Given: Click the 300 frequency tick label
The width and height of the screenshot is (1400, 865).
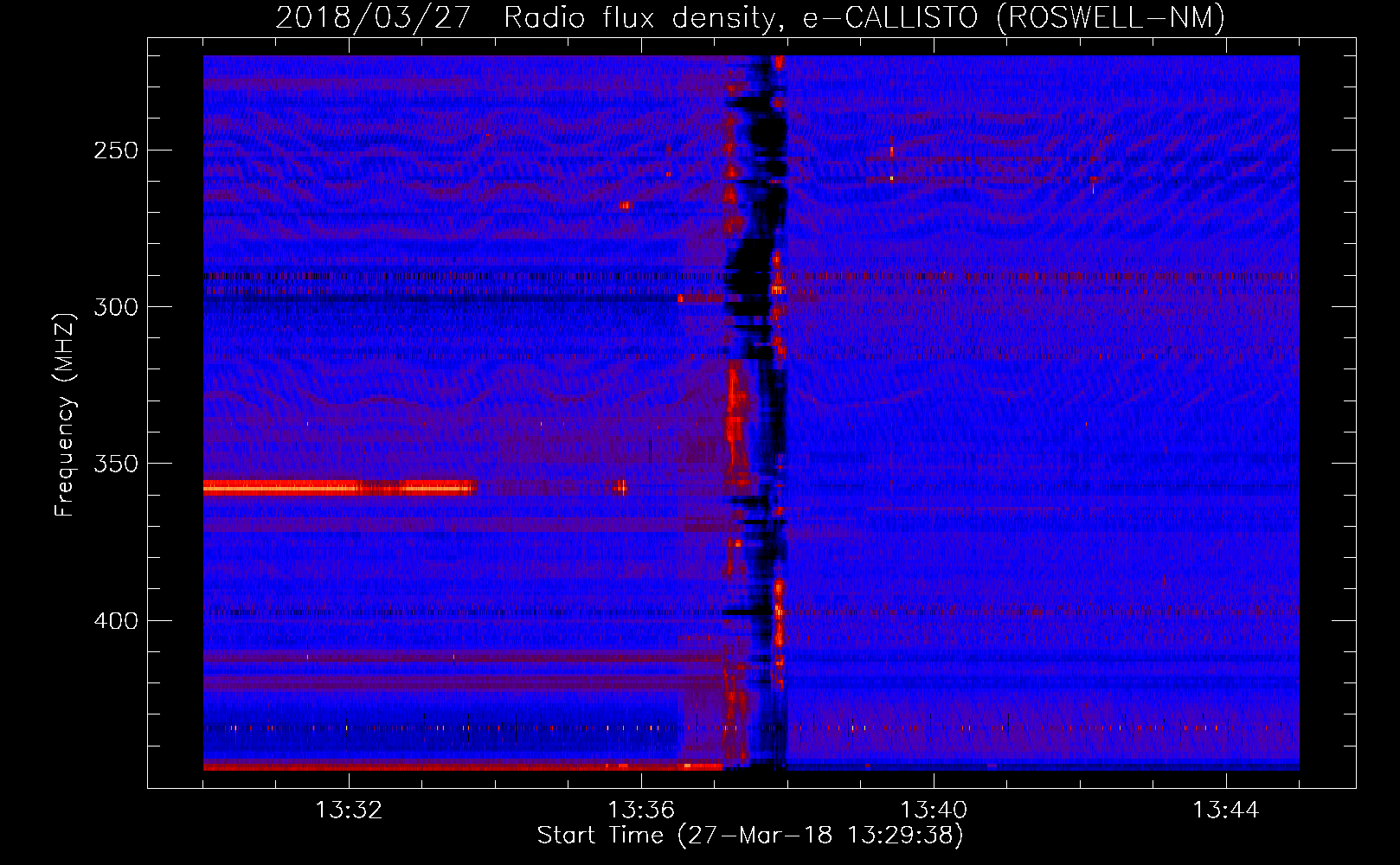Looking at the screenshot, I should point(116,307).
